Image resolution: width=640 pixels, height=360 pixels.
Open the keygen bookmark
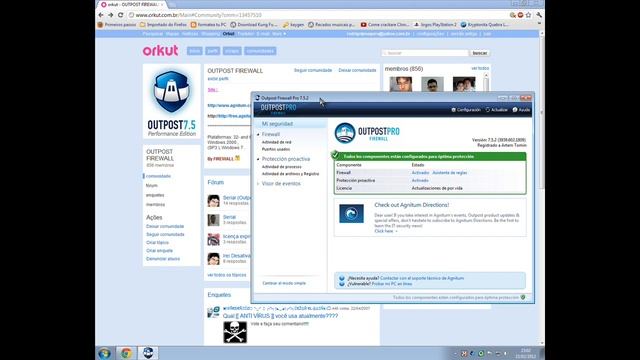pos(293,24)
